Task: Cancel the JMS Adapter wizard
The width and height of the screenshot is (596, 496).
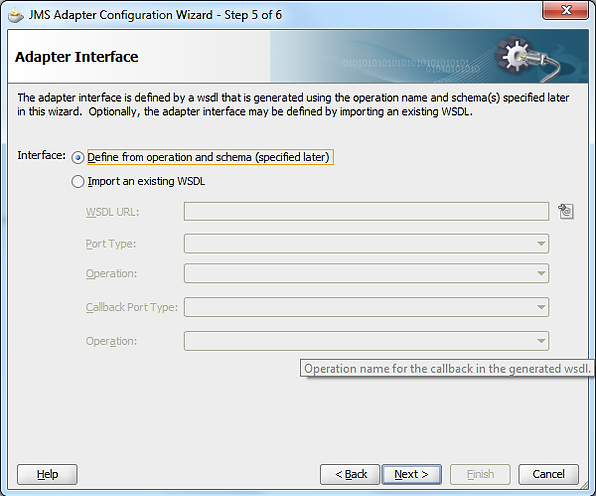Action: click(548, 474)
